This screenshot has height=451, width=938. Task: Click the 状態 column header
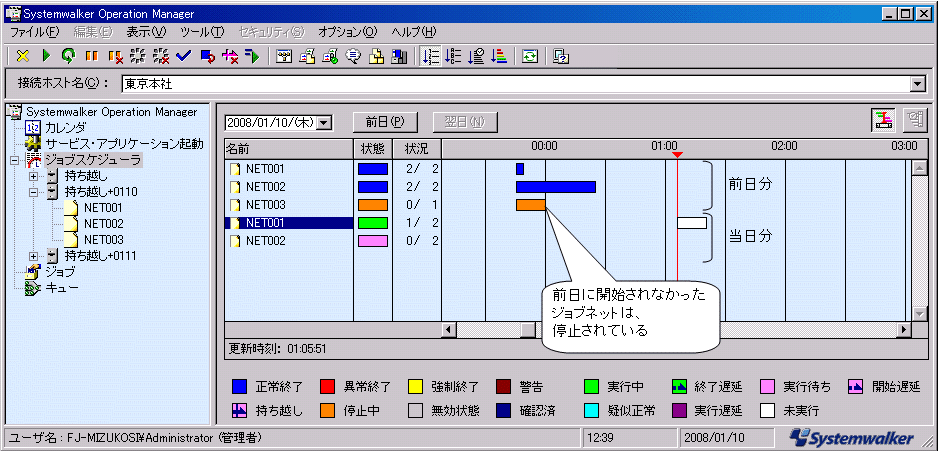coord(373,147)
